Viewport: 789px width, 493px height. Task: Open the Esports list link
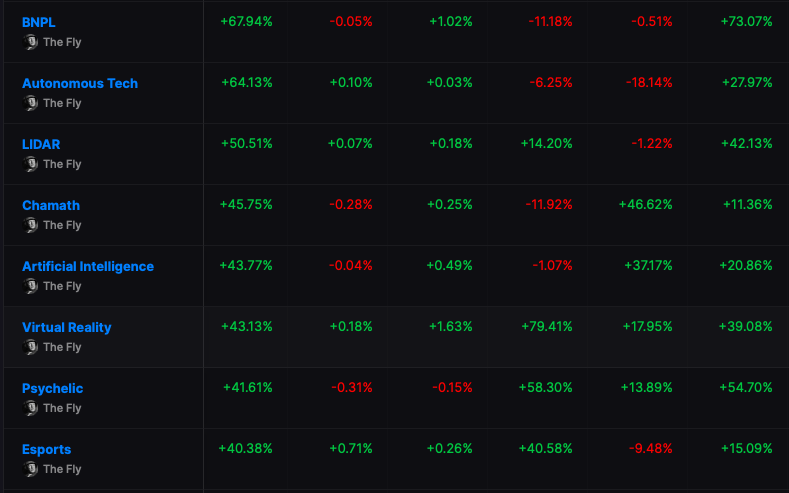click(x=47, y=450)
